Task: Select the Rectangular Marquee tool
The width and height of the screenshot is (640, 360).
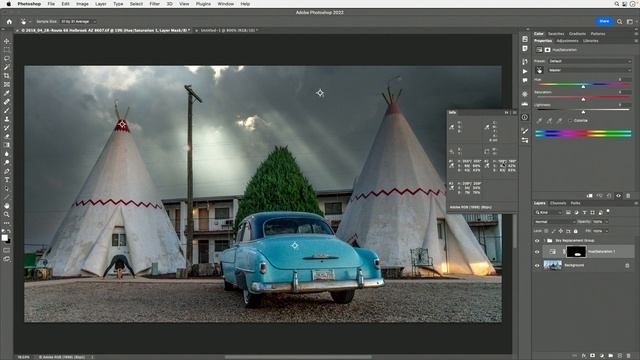Action: click(x=7, y=50)
